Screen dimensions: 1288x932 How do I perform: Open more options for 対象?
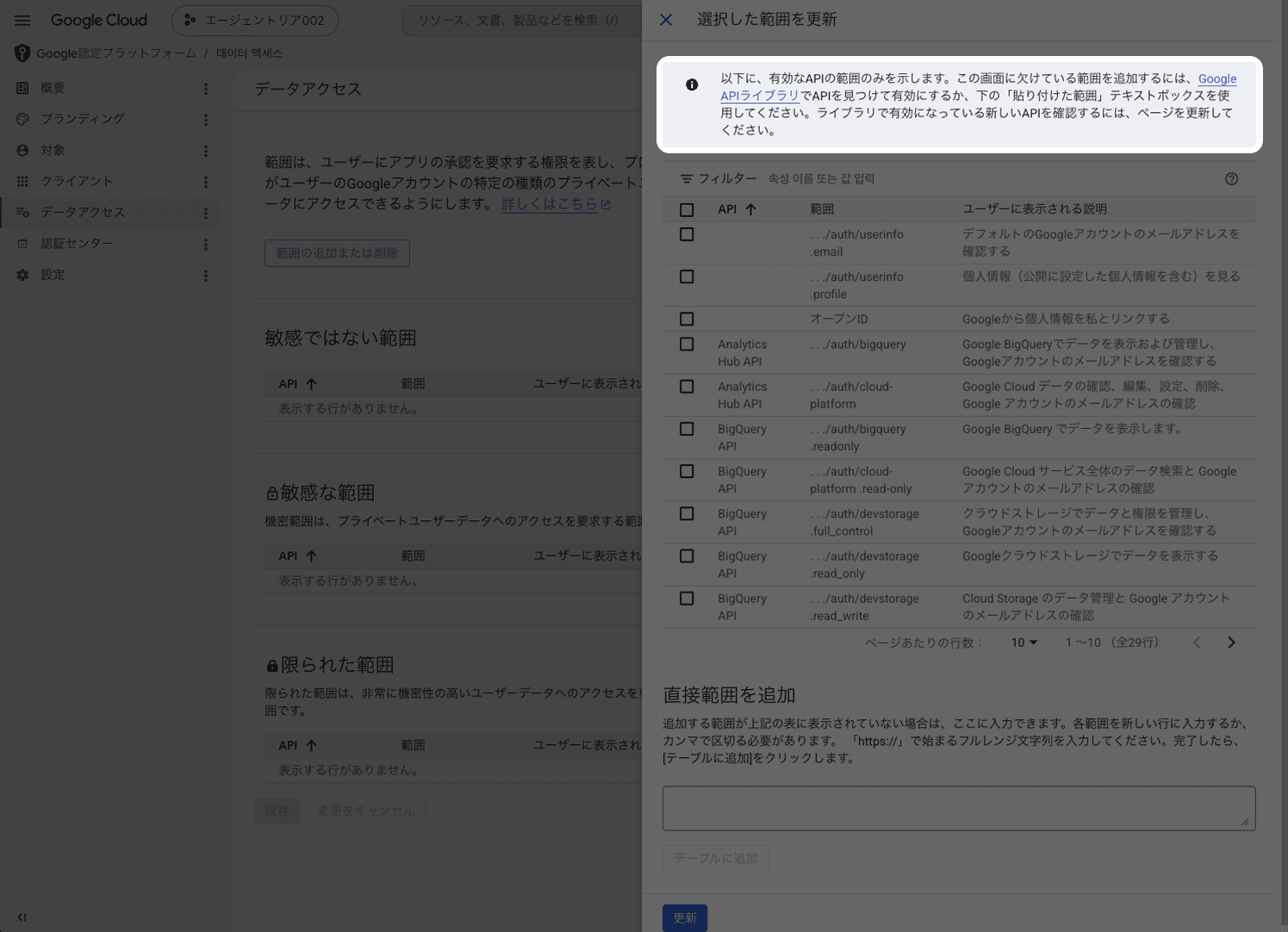(206, 151)
